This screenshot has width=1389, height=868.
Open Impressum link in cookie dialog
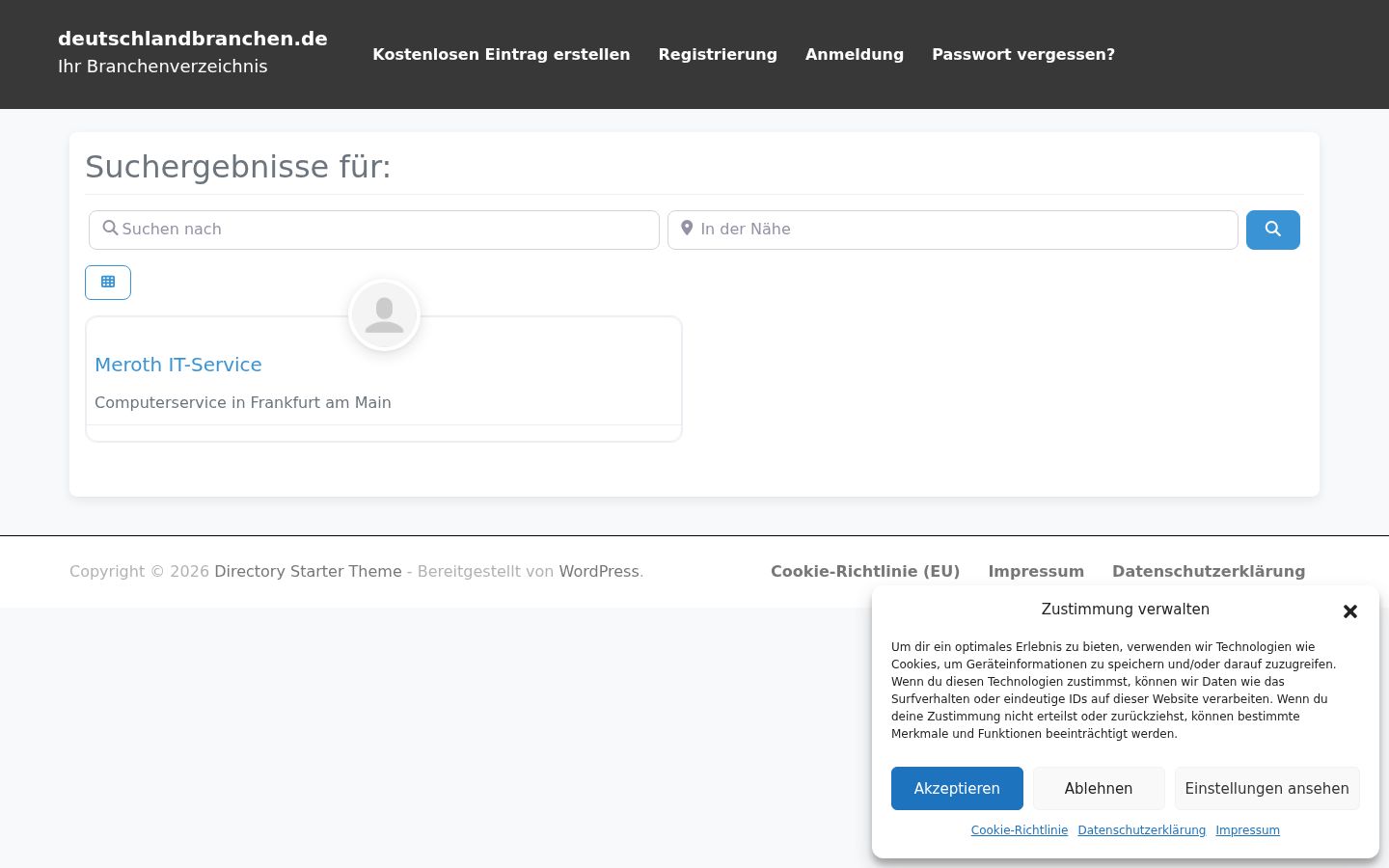pyautogui.click(x=1248, y=830)
